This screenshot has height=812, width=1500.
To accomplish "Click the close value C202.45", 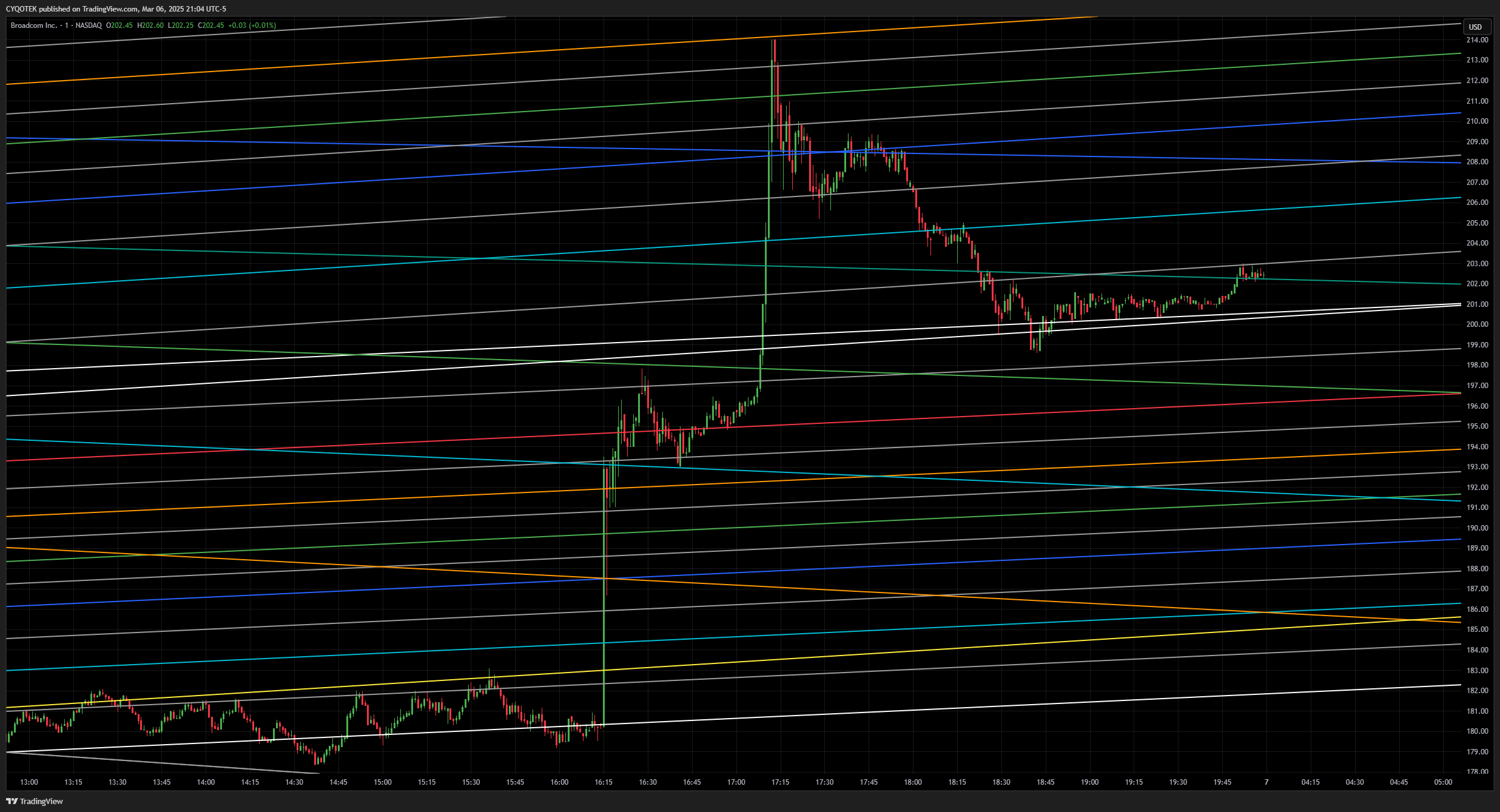I will tap(211, 25).
